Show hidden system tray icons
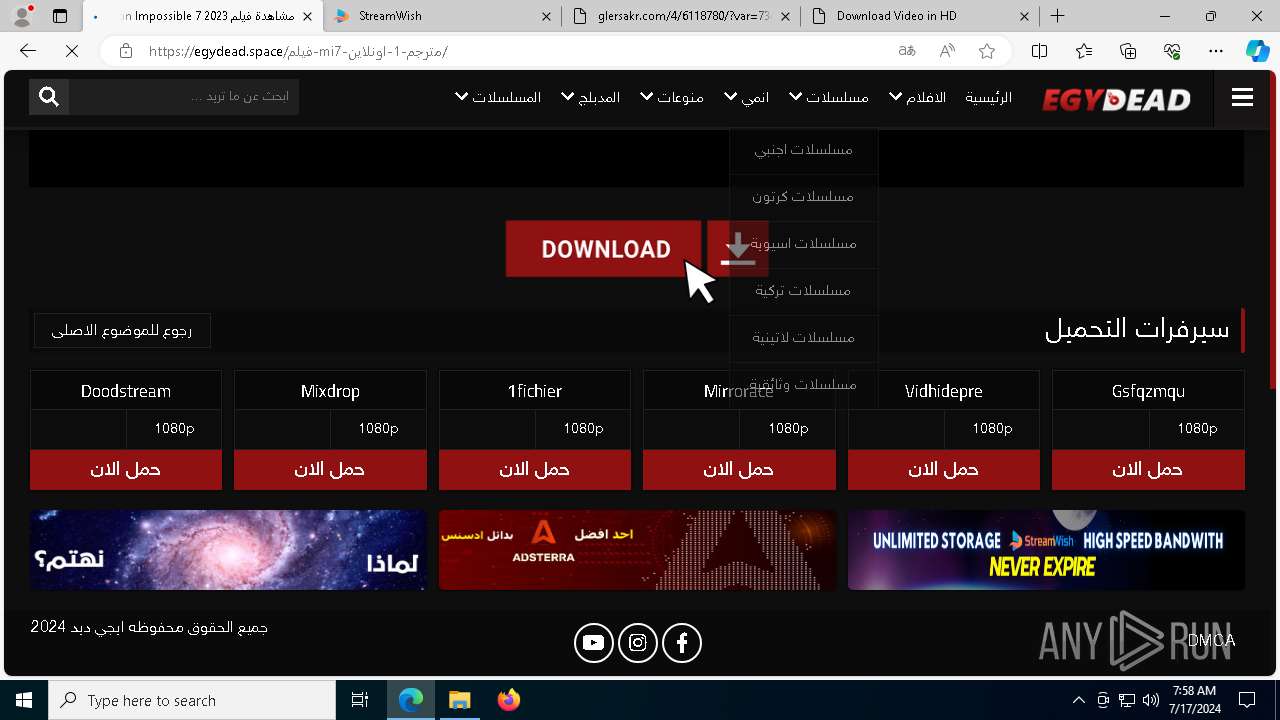Viewport: 1280px width, 720px height. coord(1078,700)
